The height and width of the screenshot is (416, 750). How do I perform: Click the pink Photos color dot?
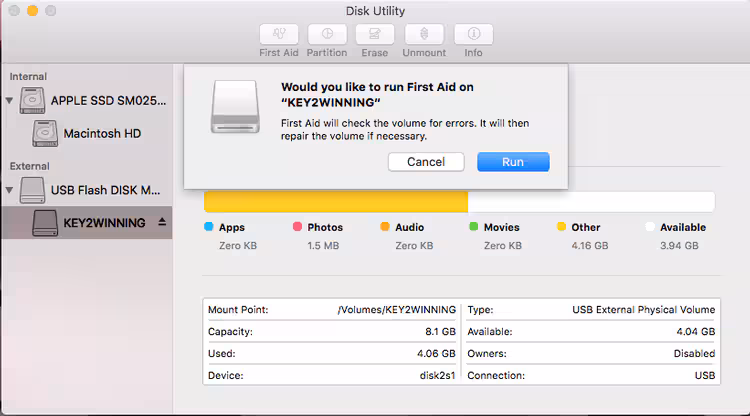pyautogui.click(x=297, y=227)
